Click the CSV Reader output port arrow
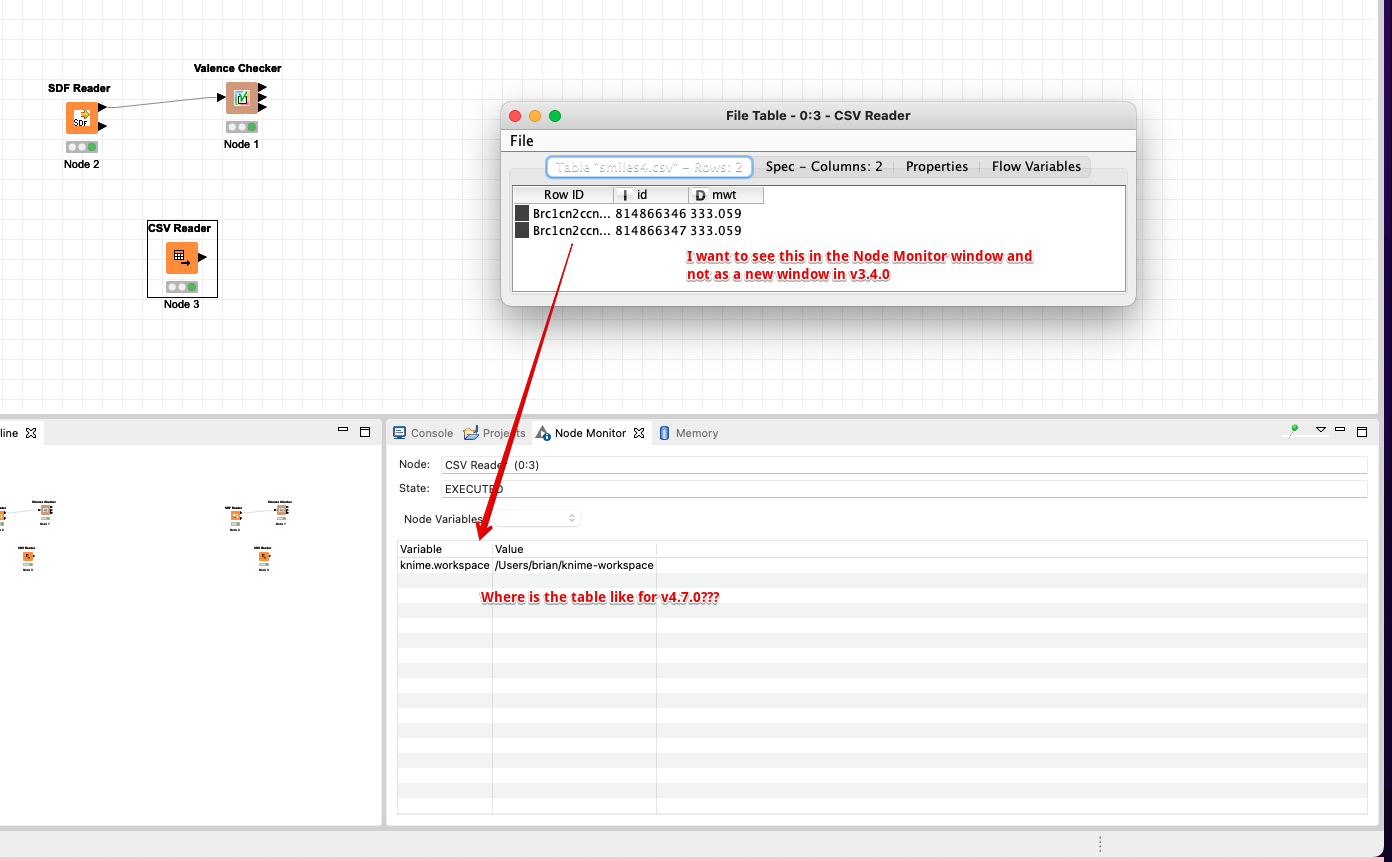This screenshot has width=1392, height=862. pos(203,257)
